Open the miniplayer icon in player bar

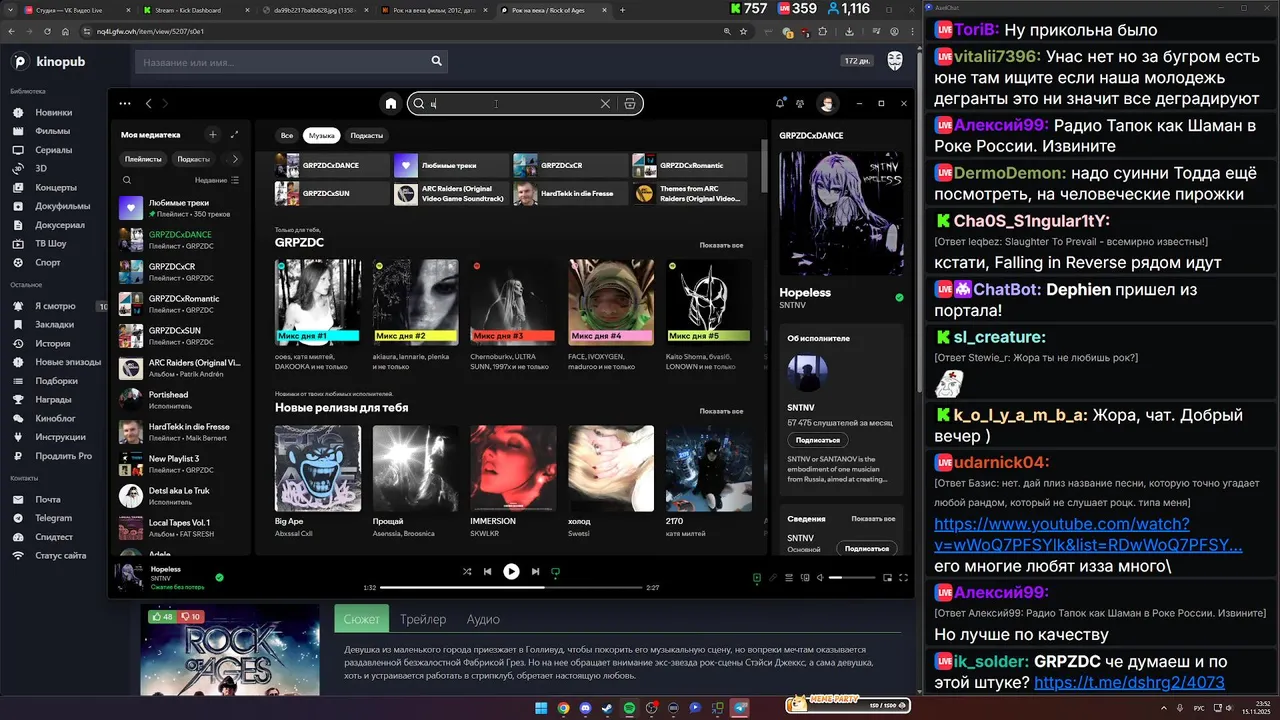[x=887, y=577]
